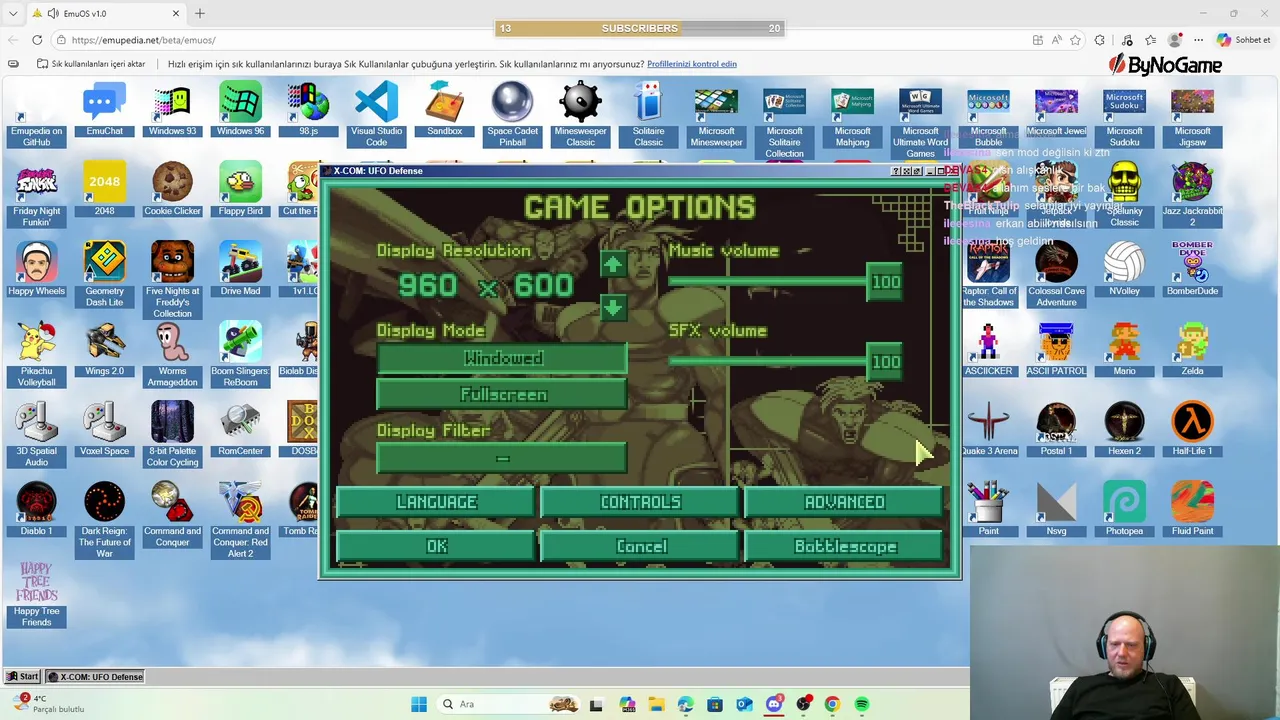Open Solitaire Classic icon

coord(648,115)
